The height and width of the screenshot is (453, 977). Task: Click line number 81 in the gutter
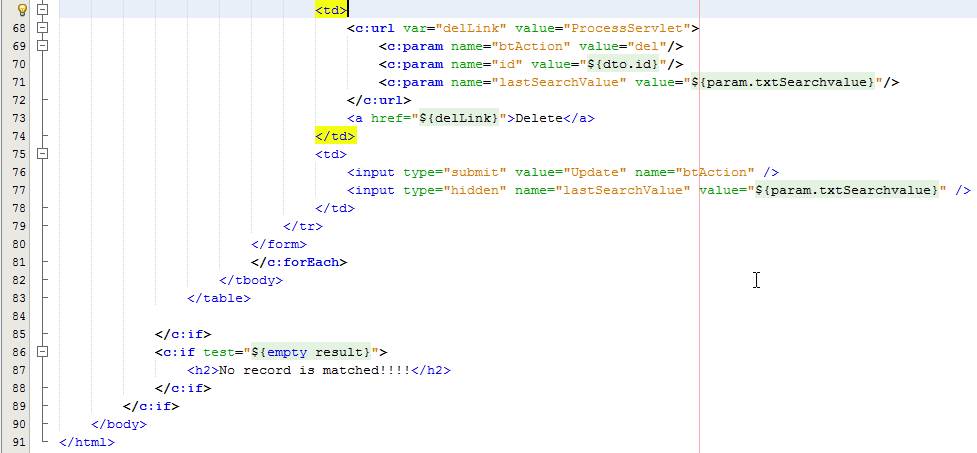click(x=19, y=262)
